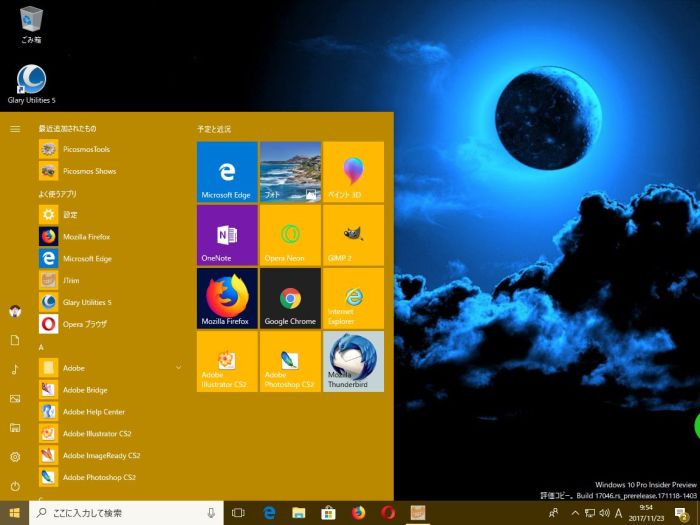This screenshot has width=700, height=525.
Task: Click the Windows Start button
Action: tap(14, 513)
